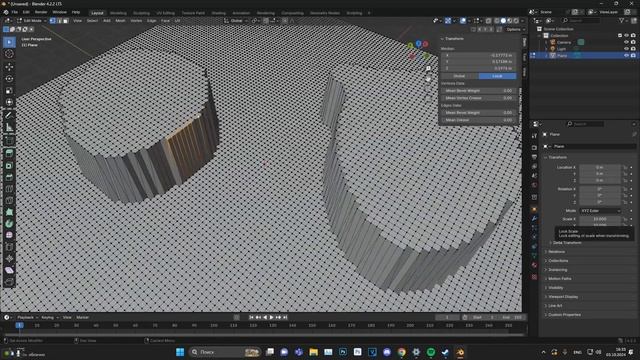Open the Global transform orientation dropdown

[x=236, y=20]
